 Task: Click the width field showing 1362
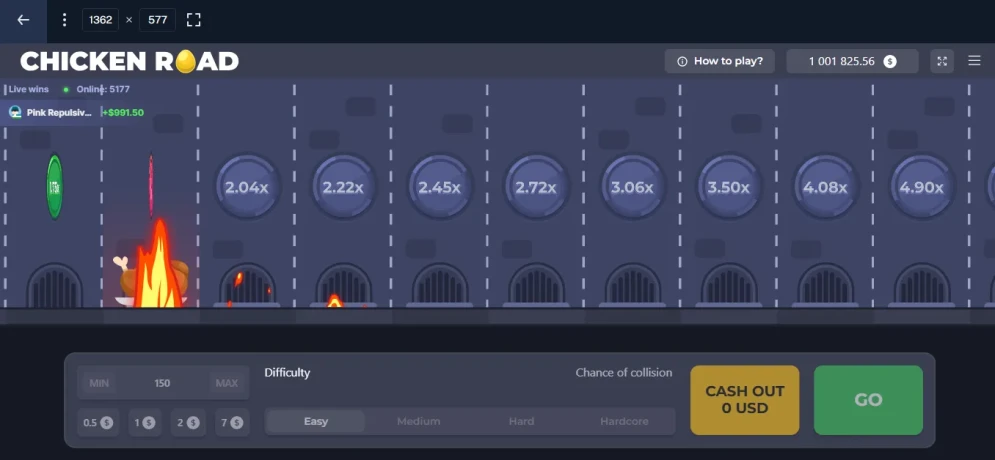point(100,20)
